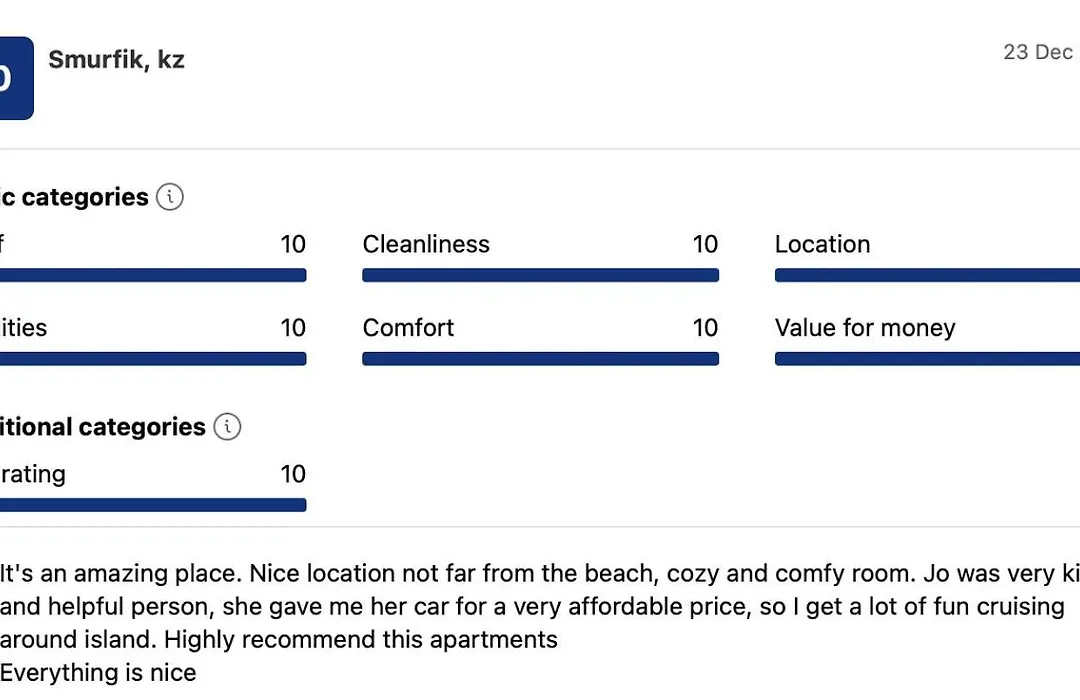Click the Cleanliness label
Viewport: 1080px width, 700px height.
click(426, 244)
